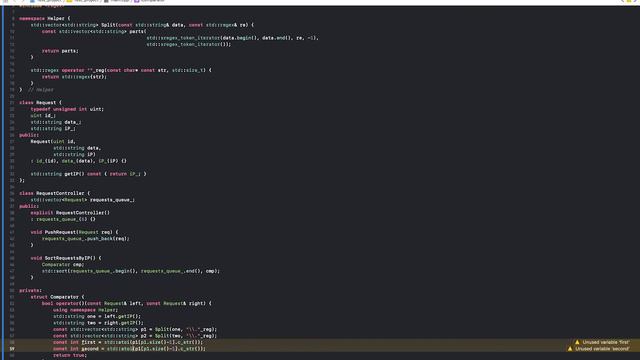
Task: Click the getIP() const method line
Action: point(88,174)
